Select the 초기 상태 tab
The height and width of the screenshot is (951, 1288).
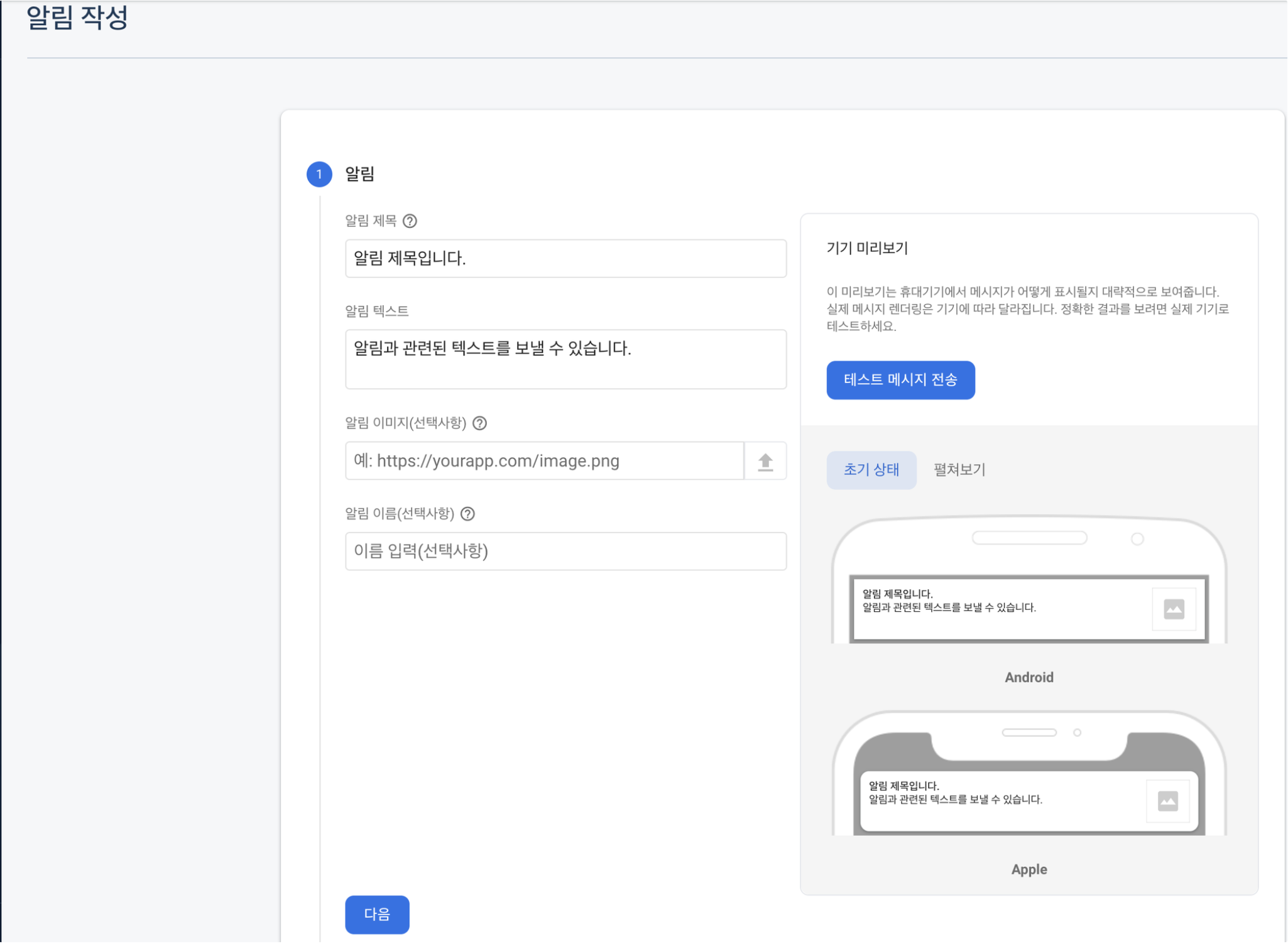pyautogui.click(x=871, y=470)
